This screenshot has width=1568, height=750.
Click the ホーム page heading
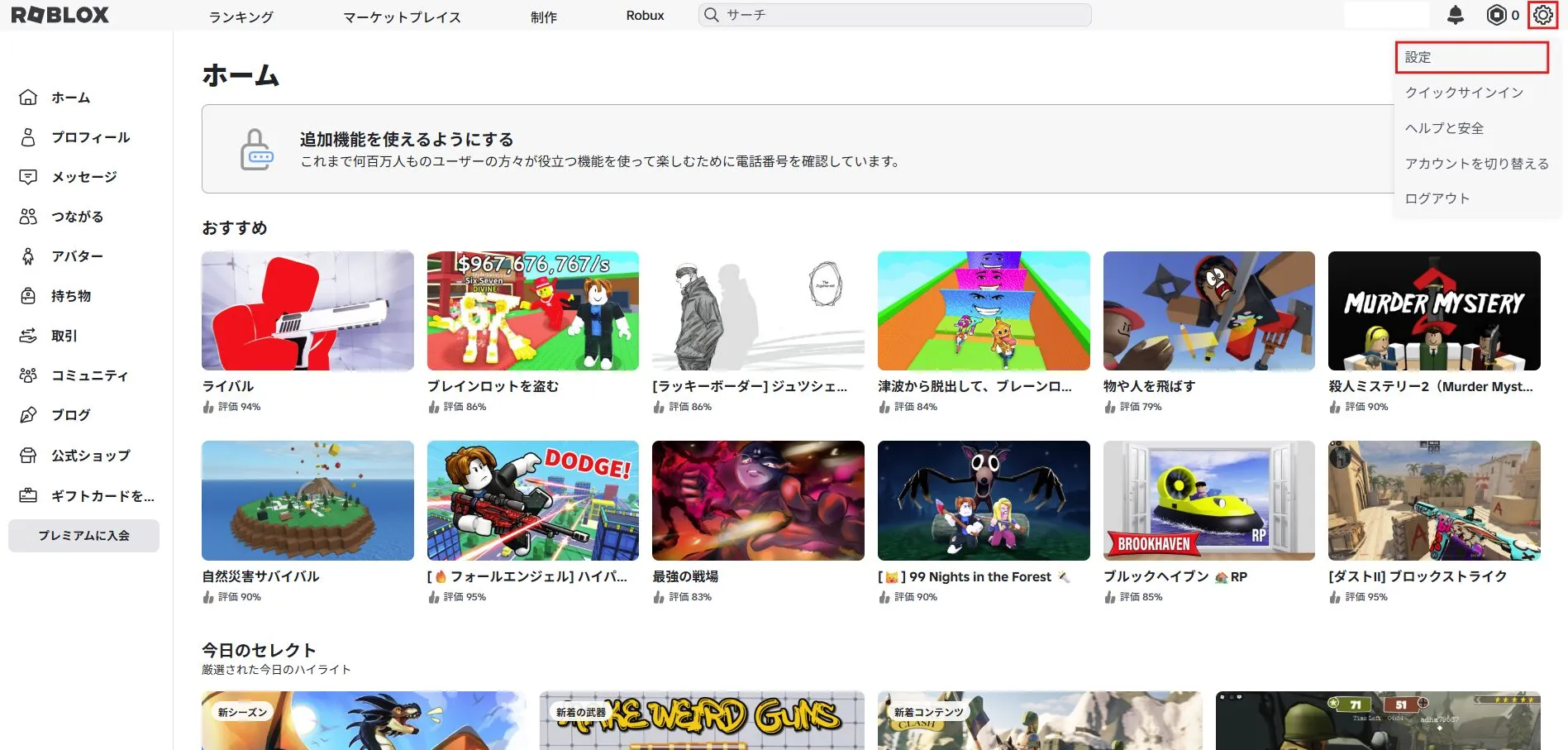[241, 75]
